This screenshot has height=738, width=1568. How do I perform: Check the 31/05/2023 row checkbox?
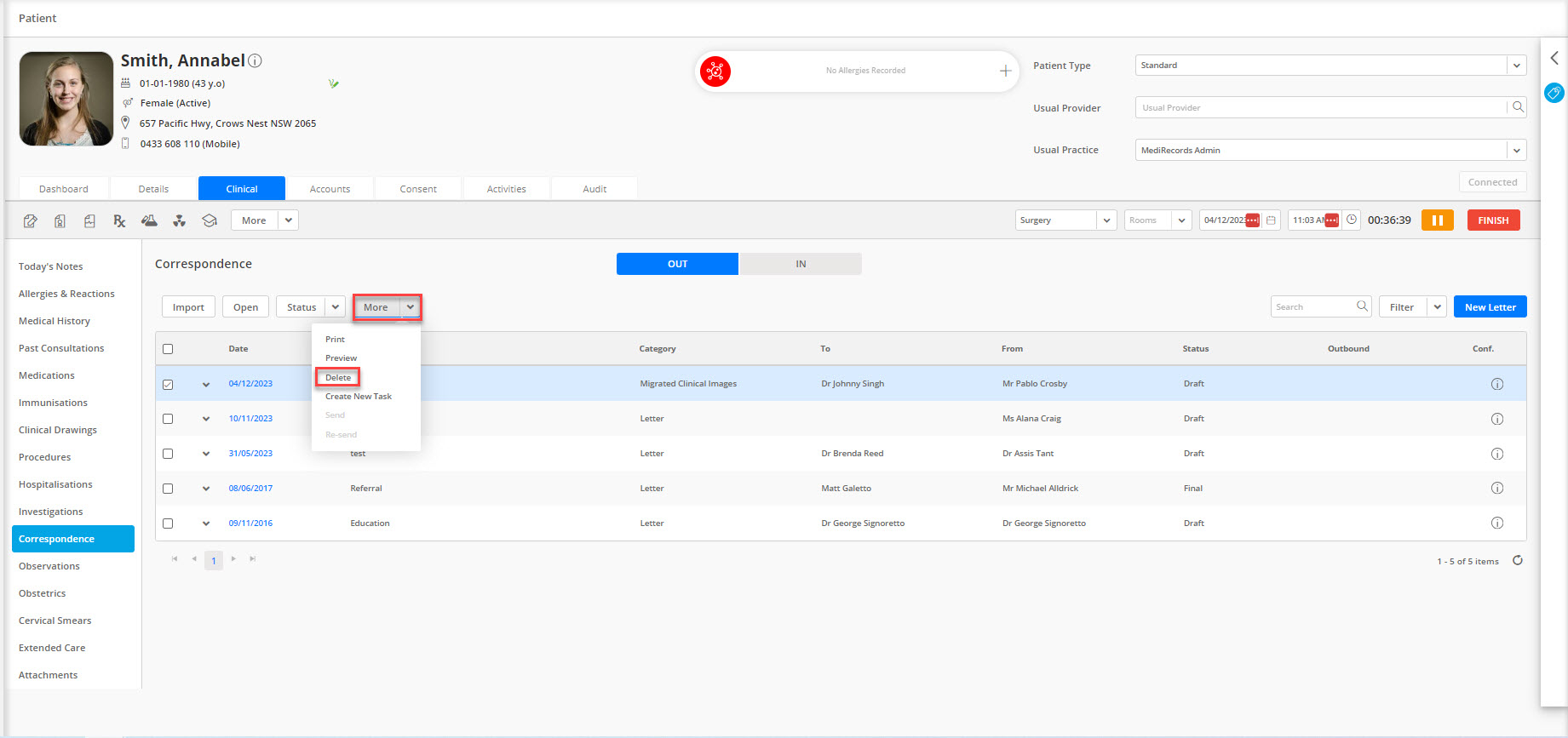click(x=168, y=454)
